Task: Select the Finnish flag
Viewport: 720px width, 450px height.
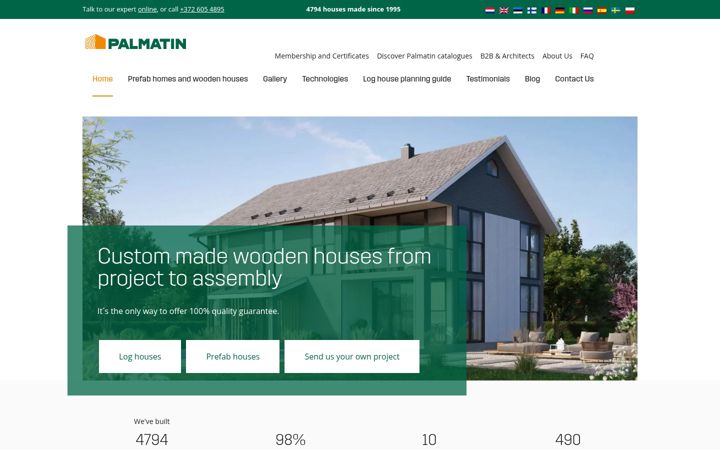Action: pos(532,10)
